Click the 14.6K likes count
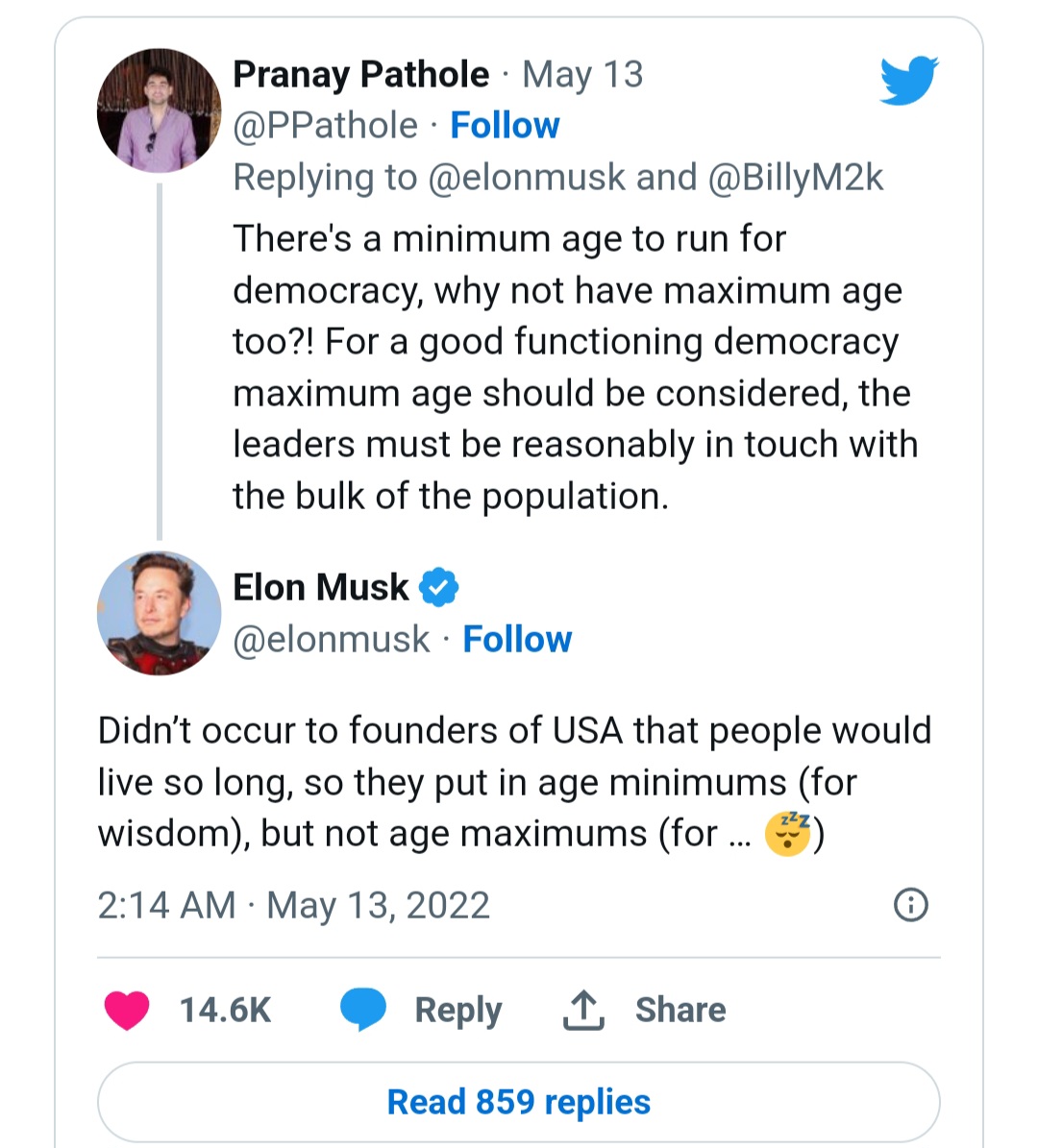The image size is (1038, 1148). 226,1010
